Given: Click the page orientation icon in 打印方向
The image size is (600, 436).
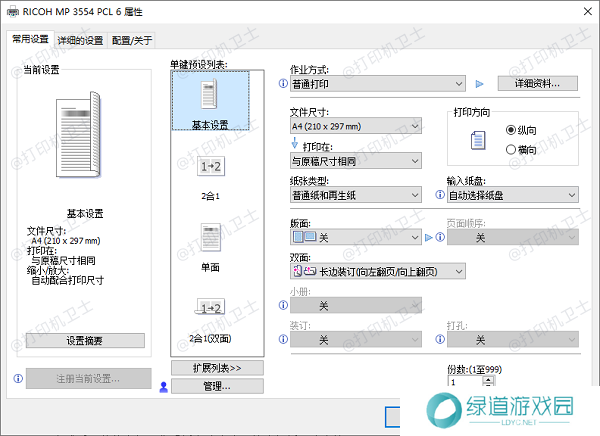Looking at the screenshot, I should [x=478, y=140].
